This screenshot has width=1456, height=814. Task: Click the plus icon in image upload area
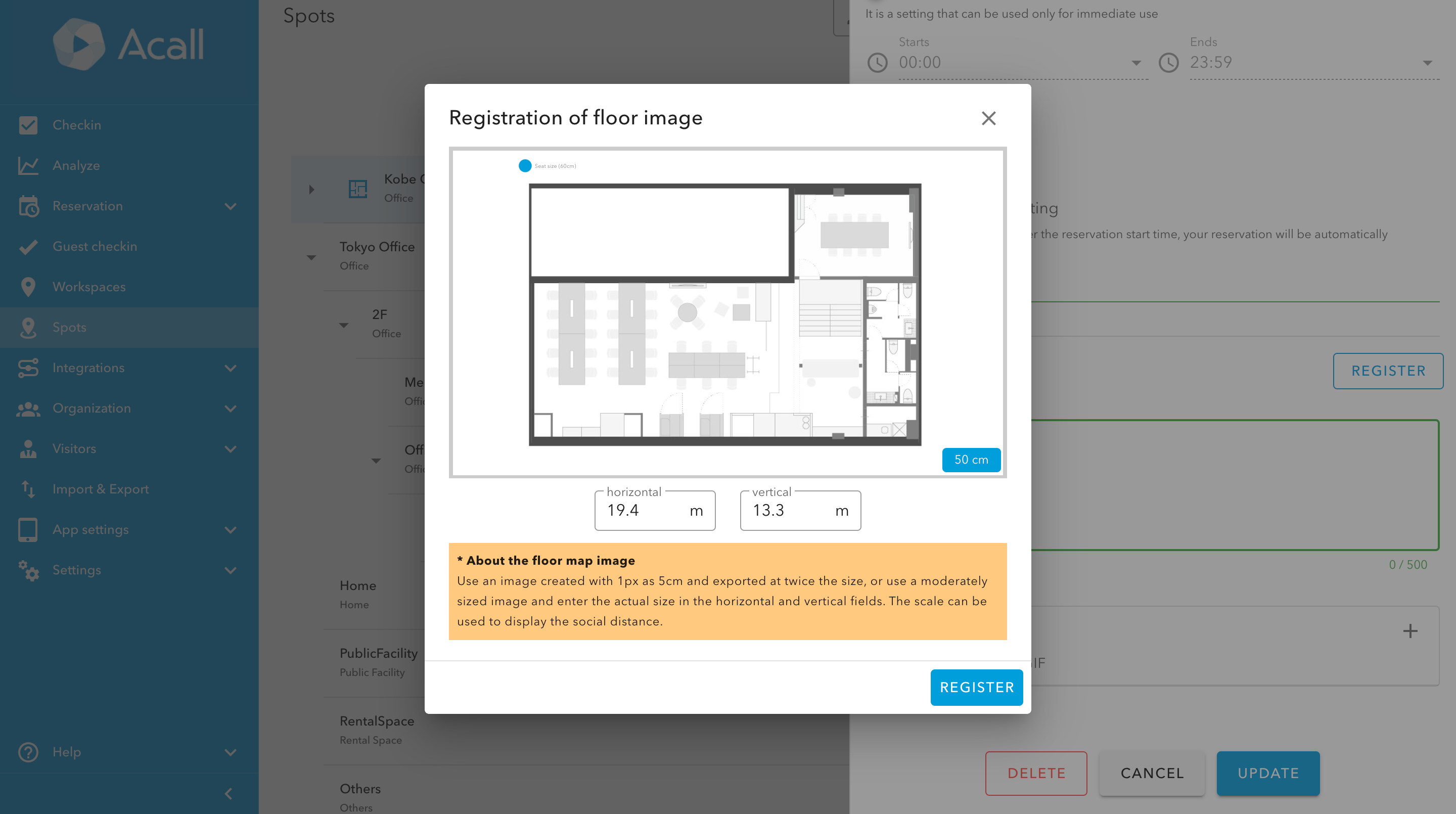[x=1409, y=631]
